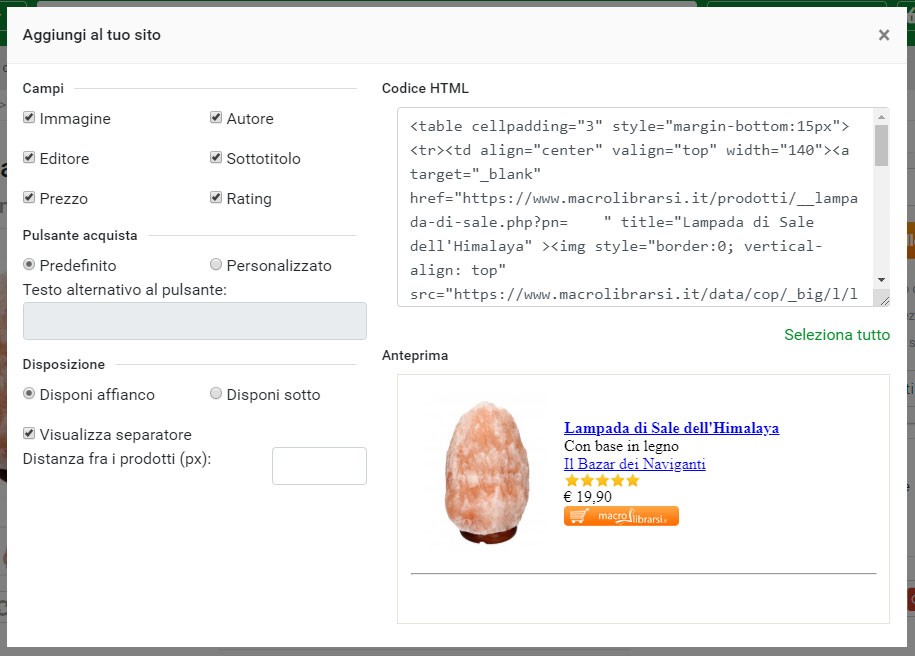Click the Seleziona tutto link

click(836, 335)
